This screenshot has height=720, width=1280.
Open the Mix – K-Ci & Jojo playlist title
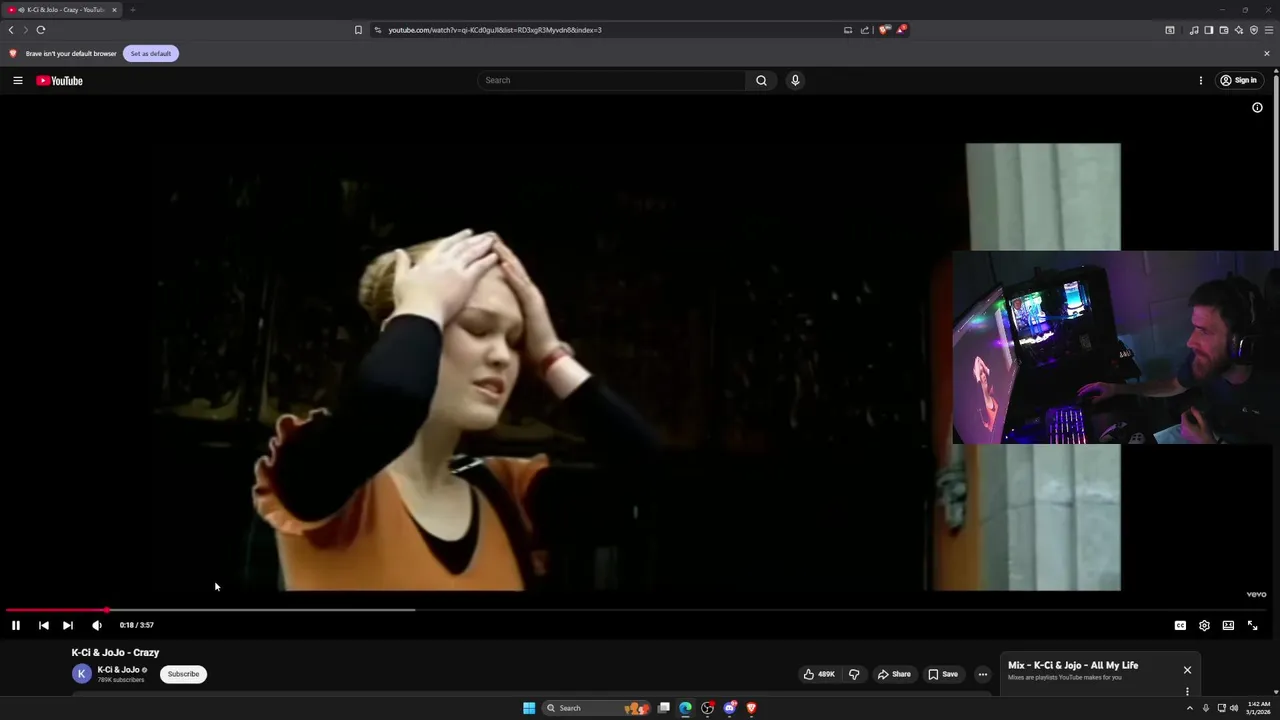pos(1073,665)
